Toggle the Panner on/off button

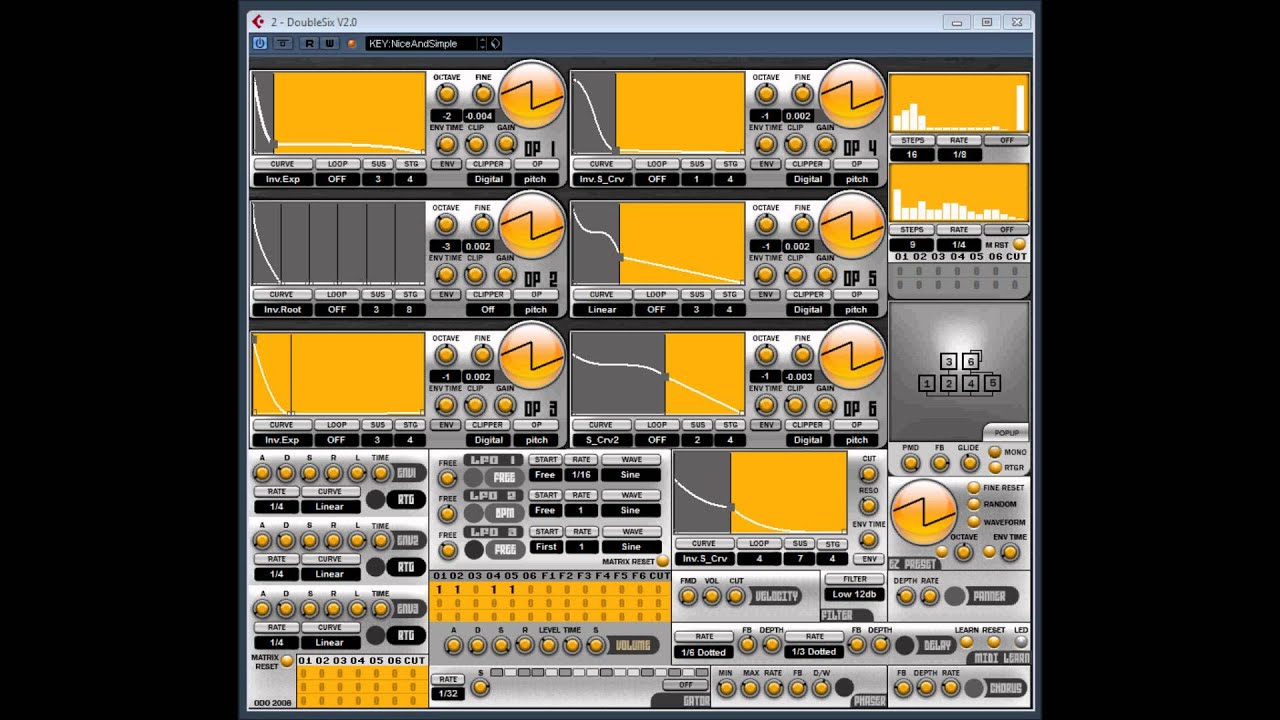(955, 596)
